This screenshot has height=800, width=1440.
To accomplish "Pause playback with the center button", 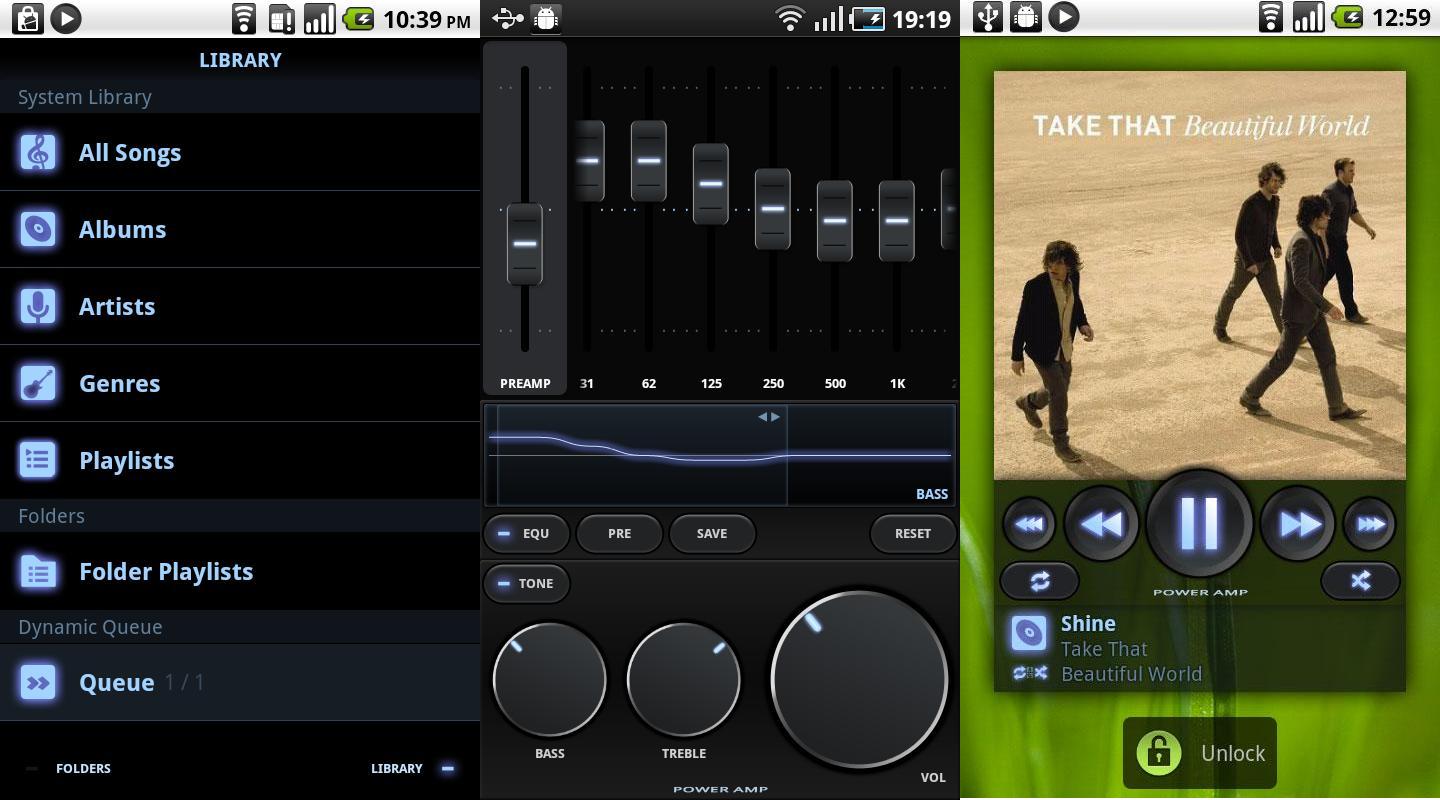I will [x=1199, y=523].
